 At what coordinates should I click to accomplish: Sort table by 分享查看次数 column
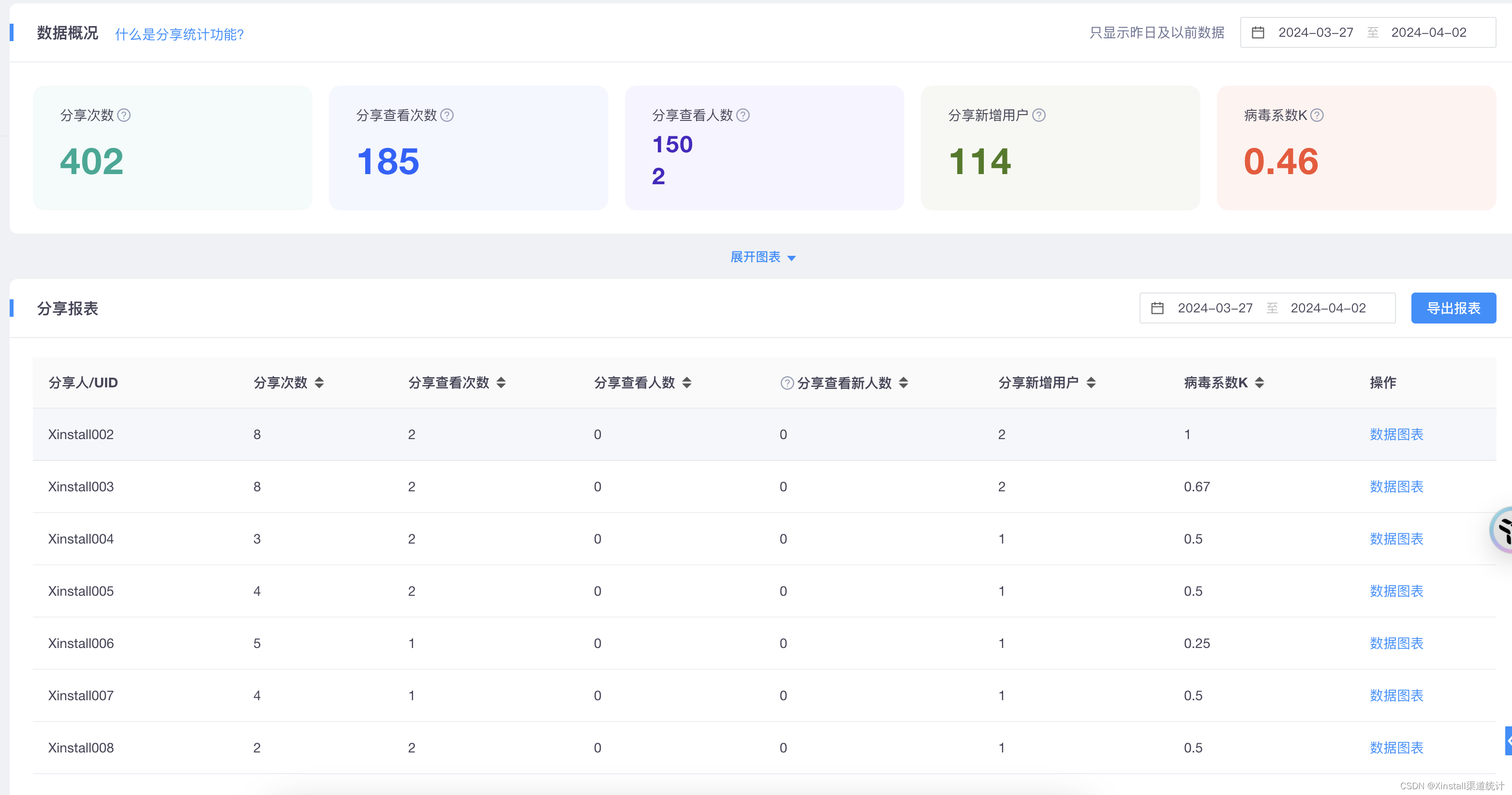coord(501,383)
